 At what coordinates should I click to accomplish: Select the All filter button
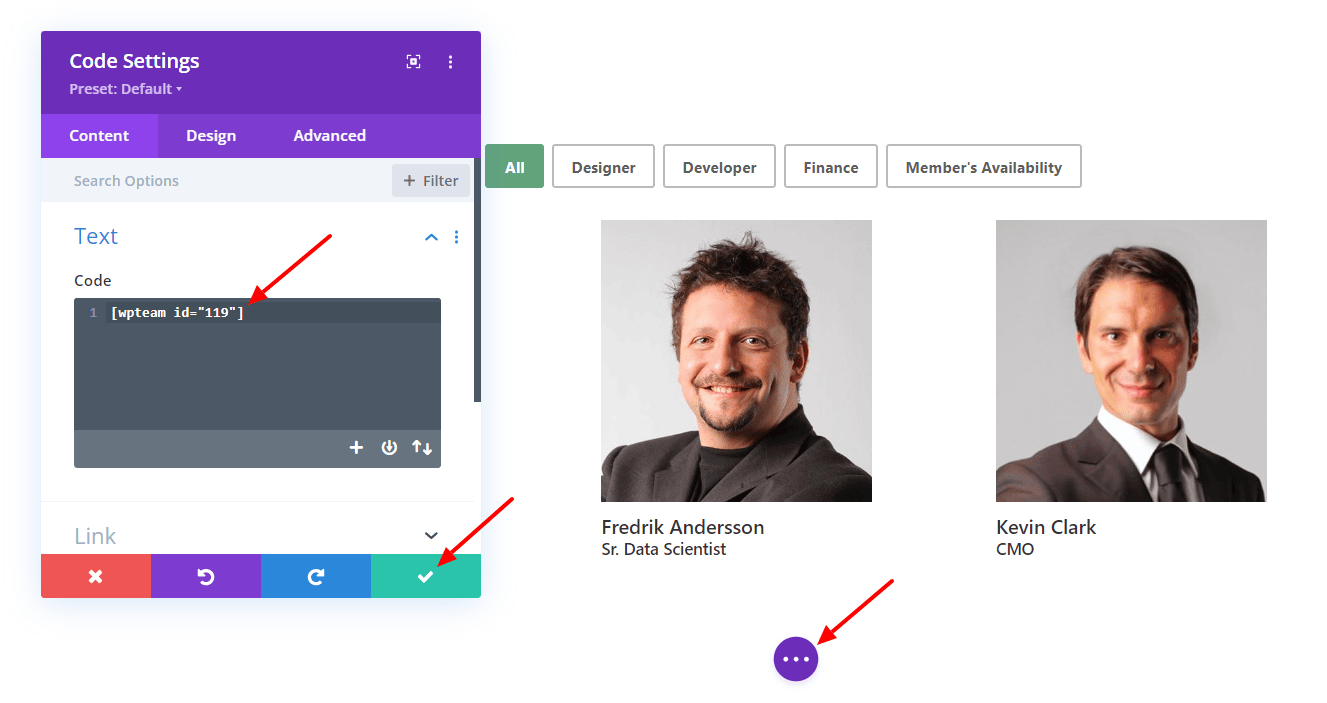[x=515, y=166]
